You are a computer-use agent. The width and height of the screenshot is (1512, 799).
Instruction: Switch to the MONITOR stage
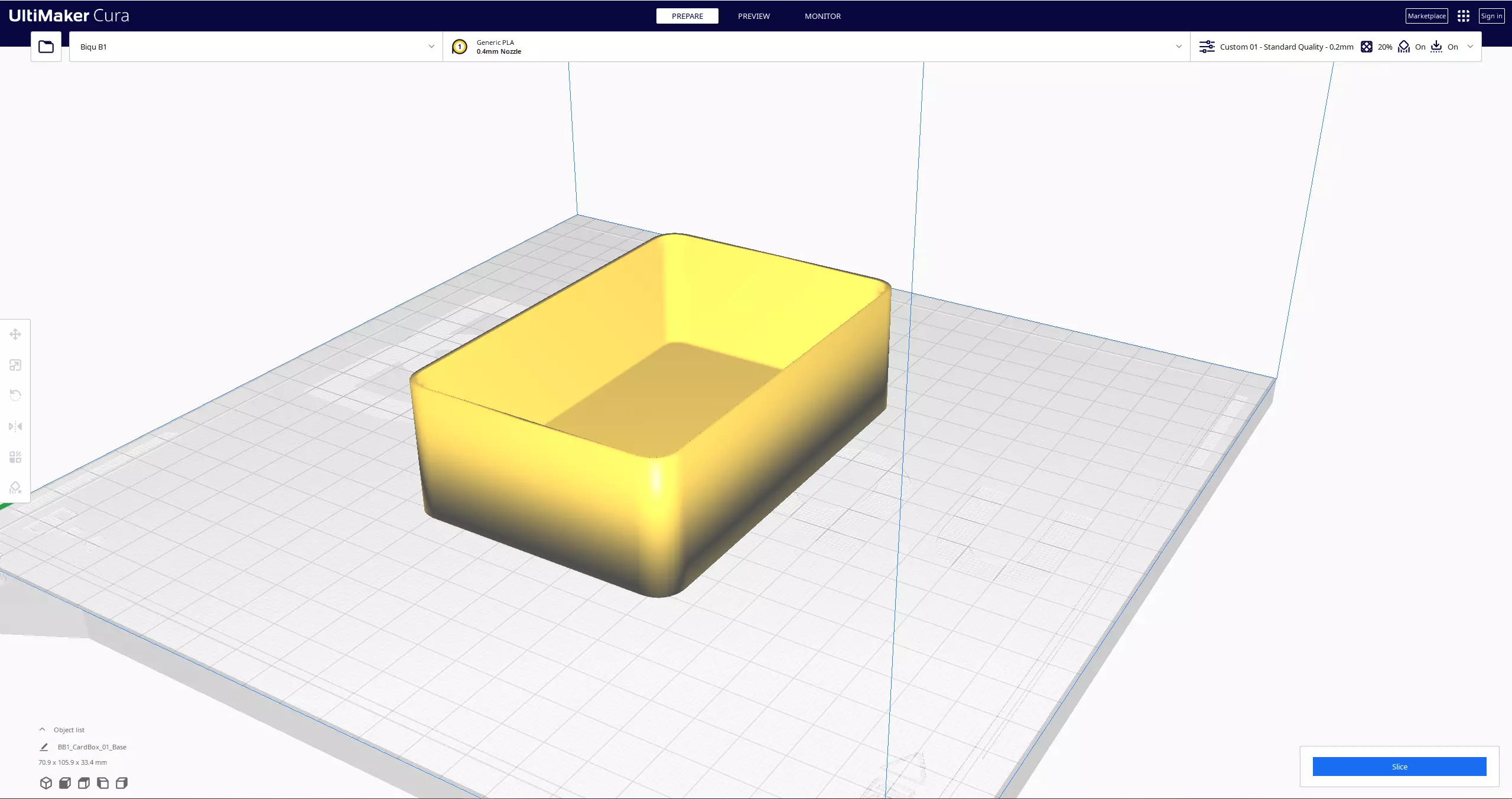822,16
